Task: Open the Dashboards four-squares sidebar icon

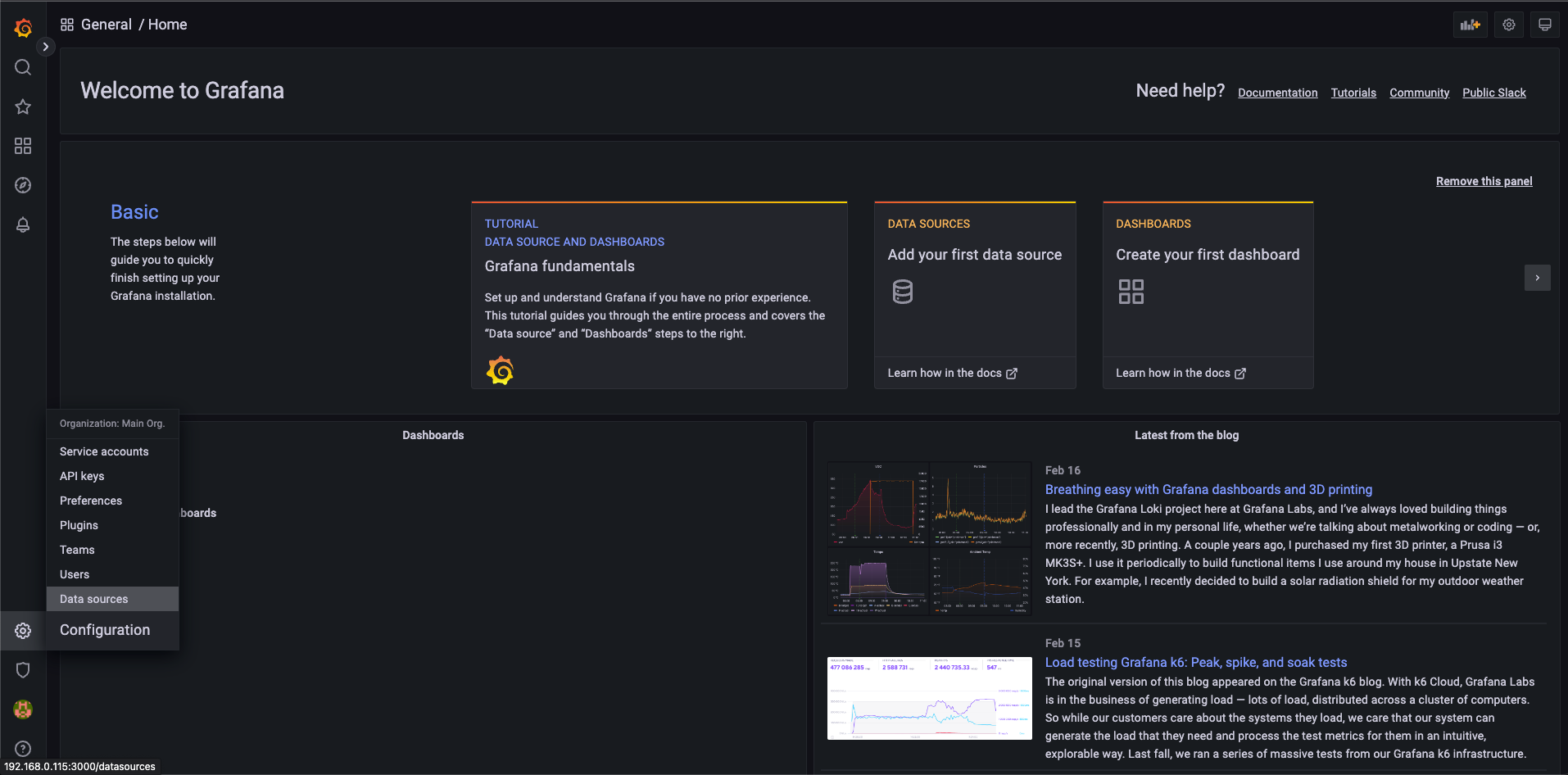Action: pos(23,146)
